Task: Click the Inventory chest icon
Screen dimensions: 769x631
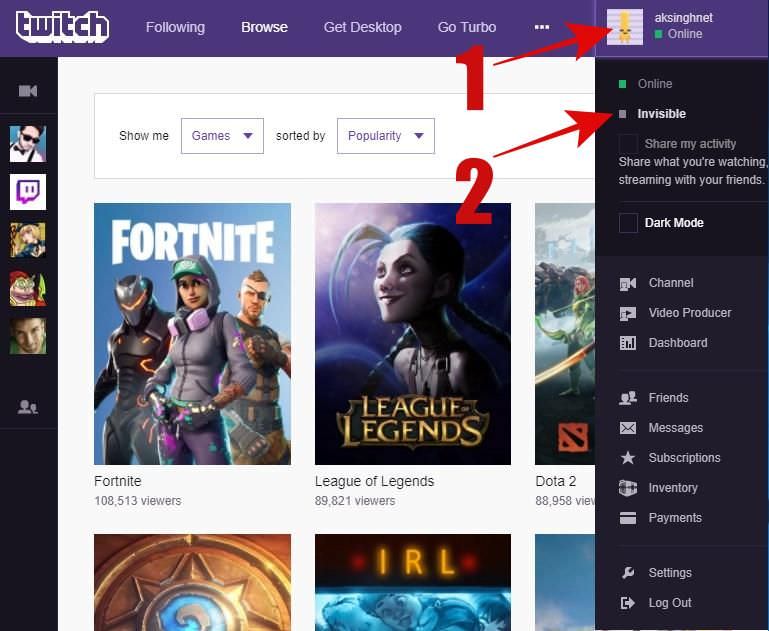Action: pos(628,488)
